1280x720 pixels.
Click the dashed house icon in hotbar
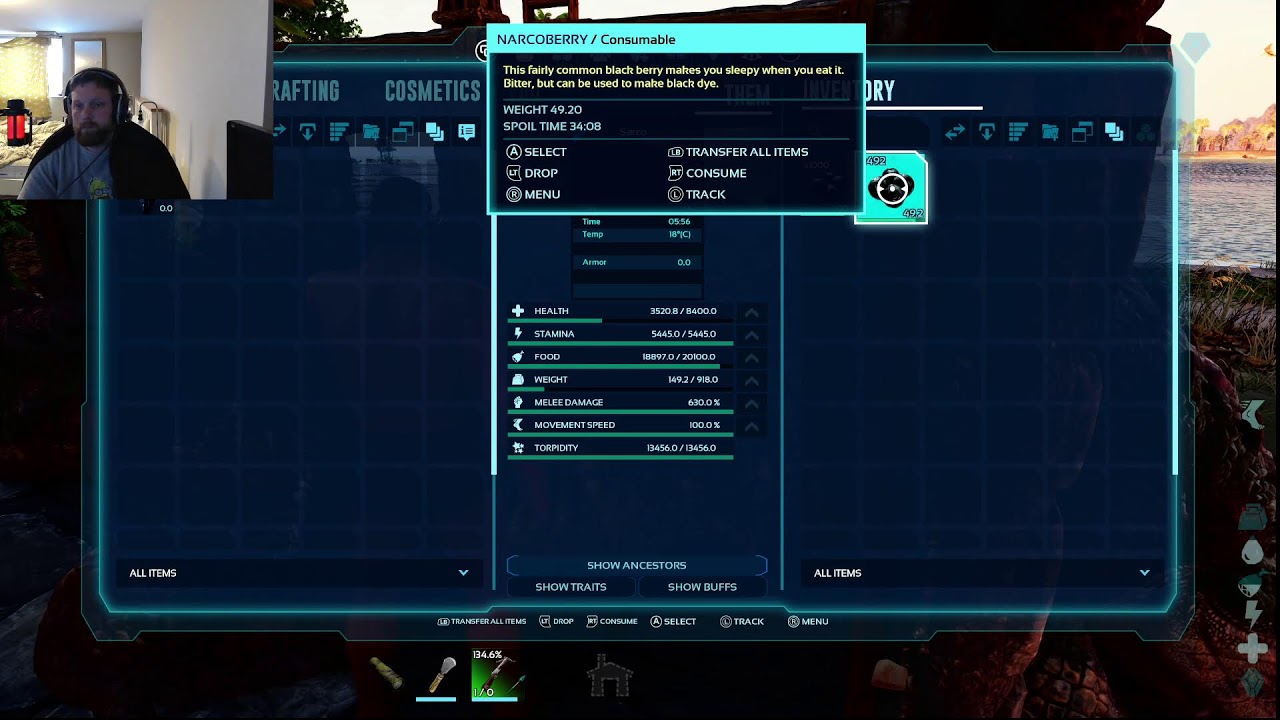click(609, 677)
